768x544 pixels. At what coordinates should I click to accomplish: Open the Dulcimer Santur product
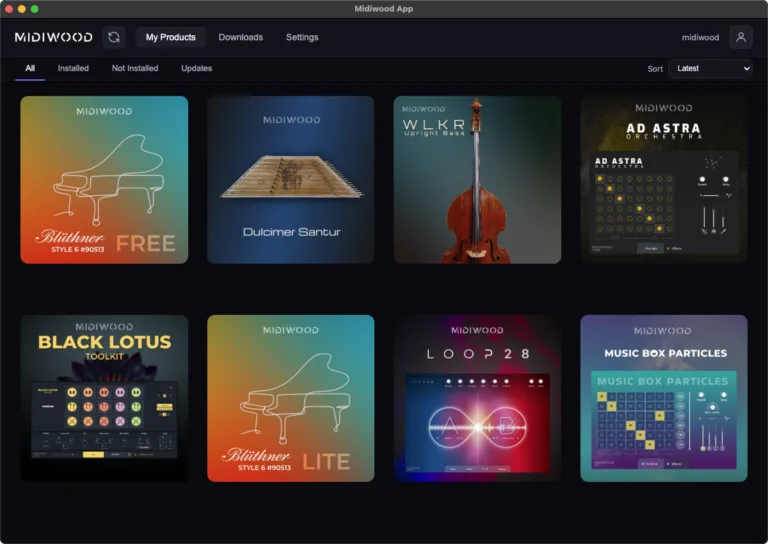(291, 180)
